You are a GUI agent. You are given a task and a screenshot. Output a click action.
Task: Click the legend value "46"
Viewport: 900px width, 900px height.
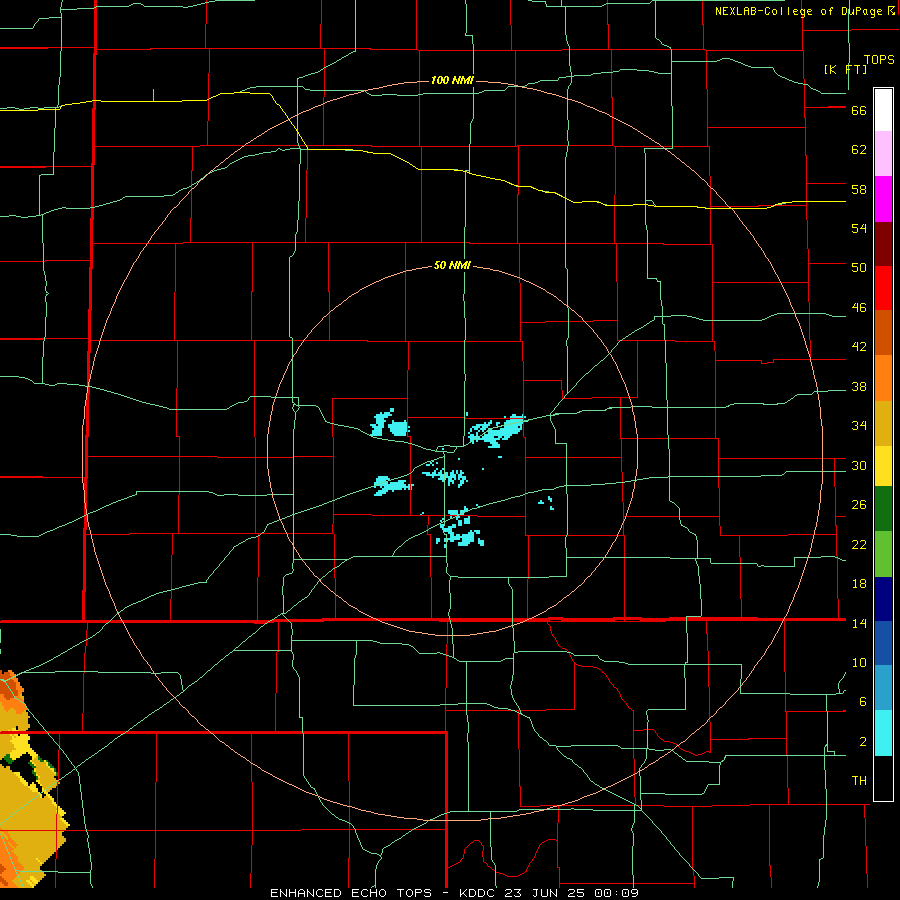(x=859, y=308)
